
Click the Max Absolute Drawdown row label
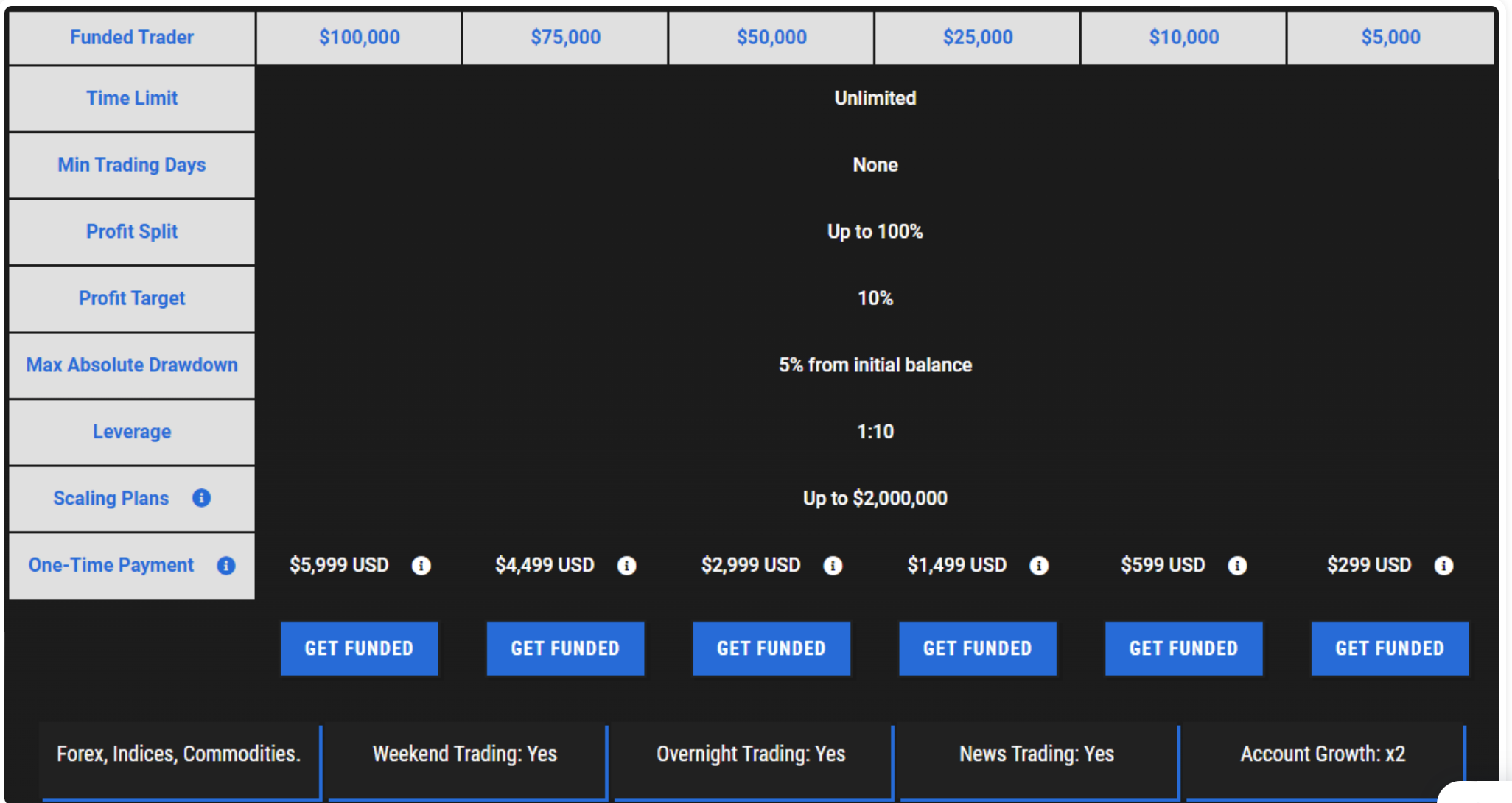[132, 365]
